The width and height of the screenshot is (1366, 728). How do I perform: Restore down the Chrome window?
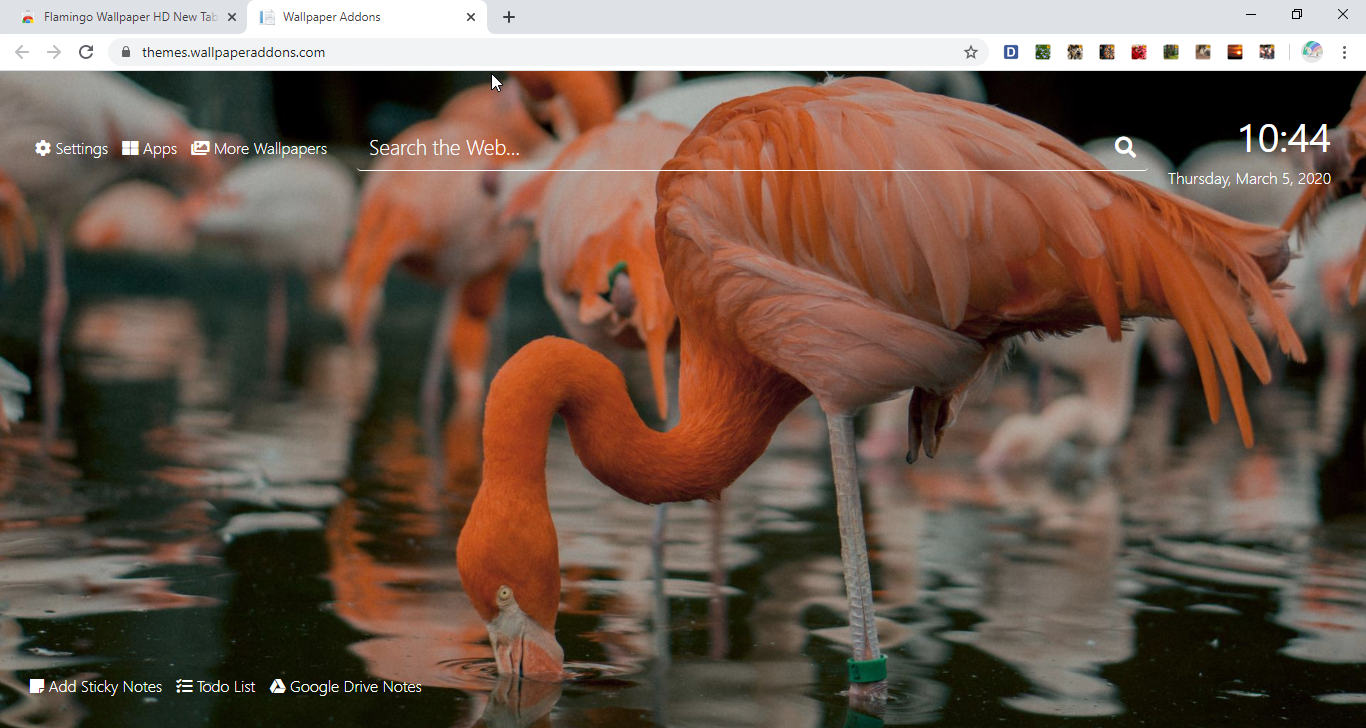tap(1297, 14)
